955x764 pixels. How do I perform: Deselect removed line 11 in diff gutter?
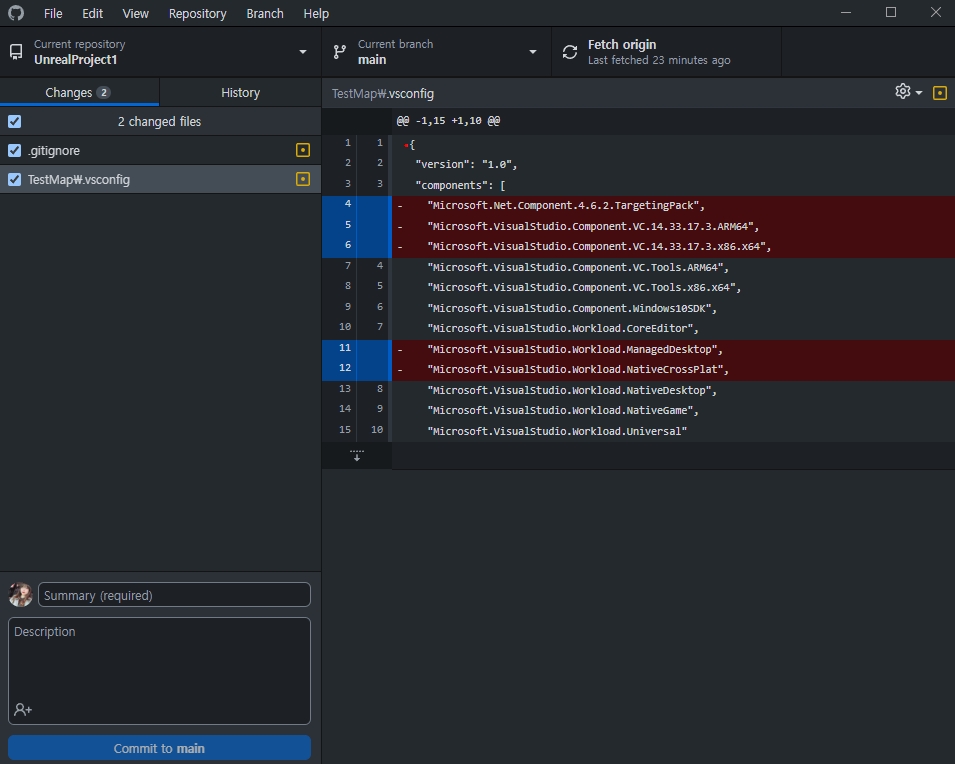357,348
